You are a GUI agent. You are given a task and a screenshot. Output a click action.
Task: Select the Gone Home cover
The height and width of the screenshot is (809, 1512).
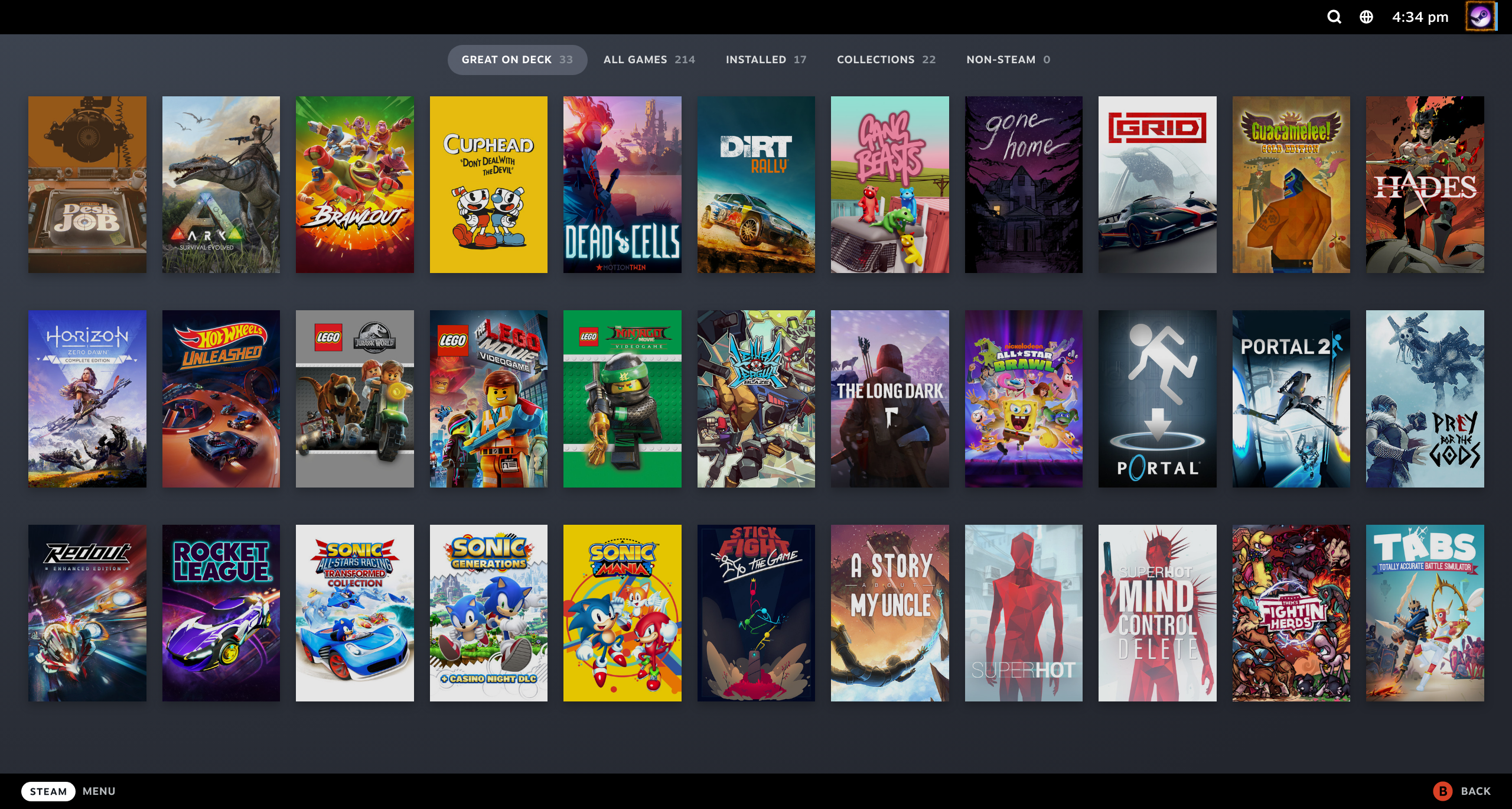[1024, 184]
